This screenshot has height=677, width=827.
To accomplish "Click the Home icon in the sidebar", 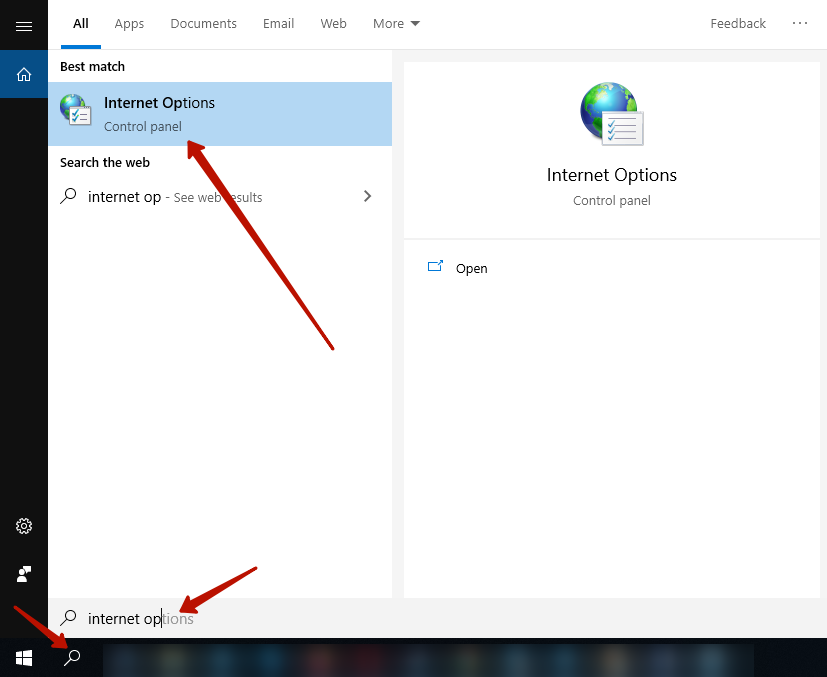I will (x=24, y=74).
